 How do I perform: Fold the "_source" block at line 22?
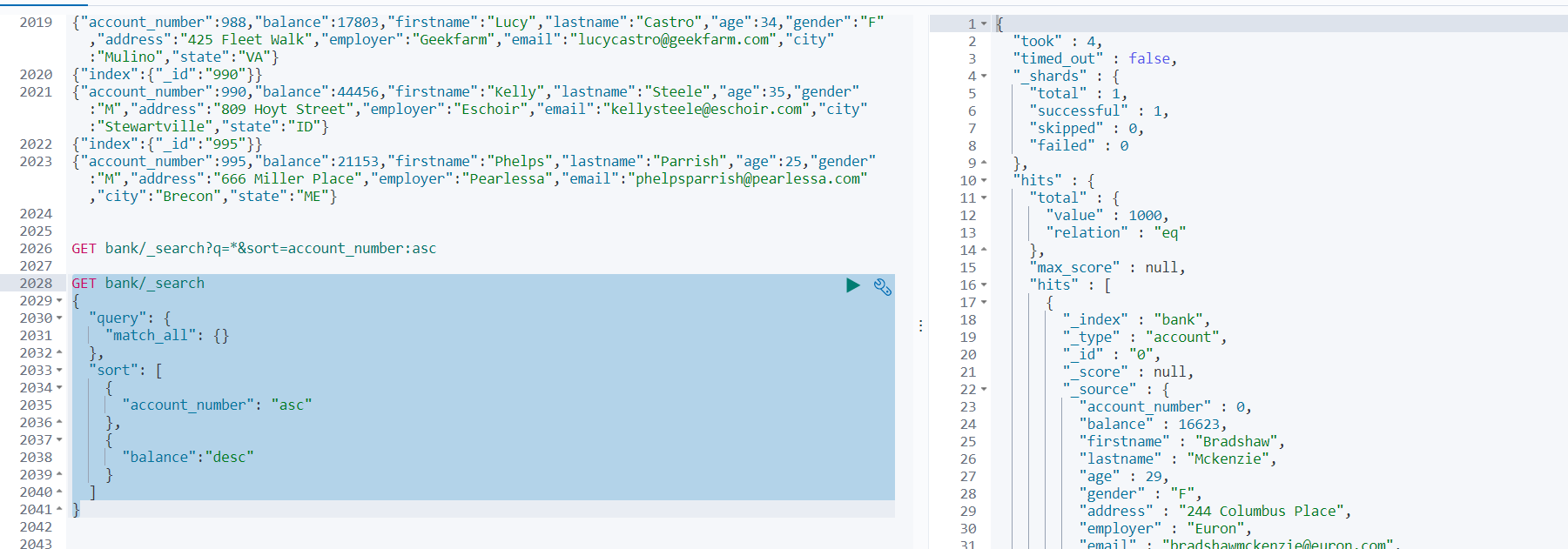click(x=984, y=390)
